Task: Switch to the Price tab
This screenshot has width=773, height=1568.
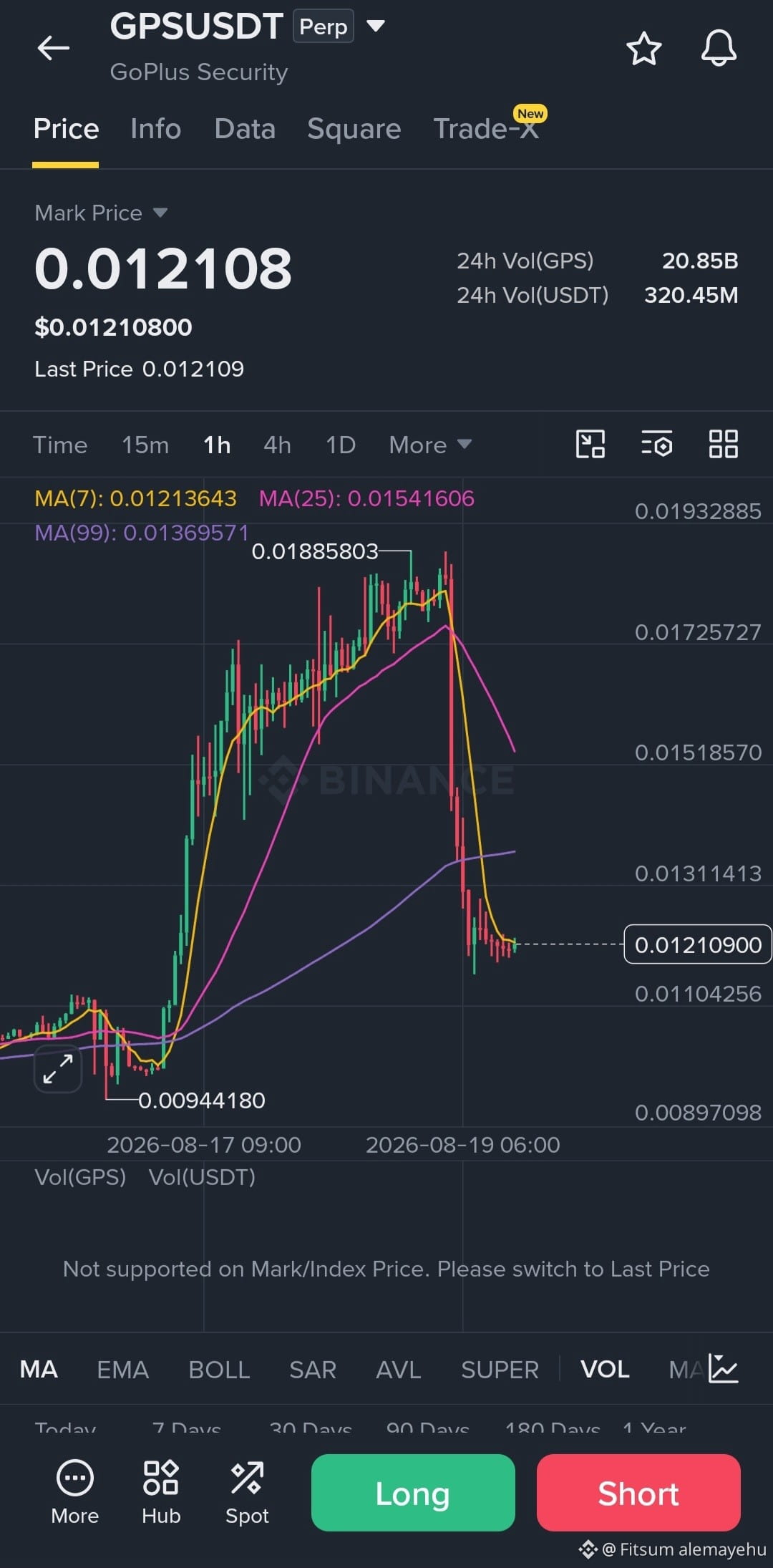Action: point(66,129)
